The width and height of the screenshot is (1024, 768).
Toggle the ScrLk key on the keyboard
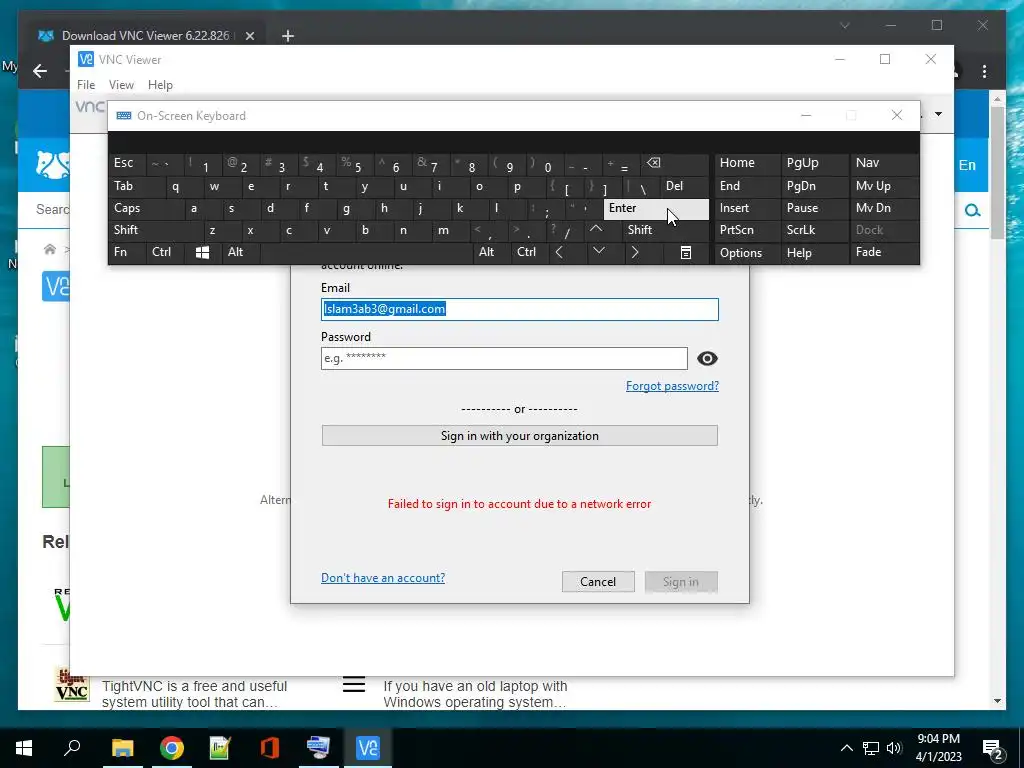(814, 230)
